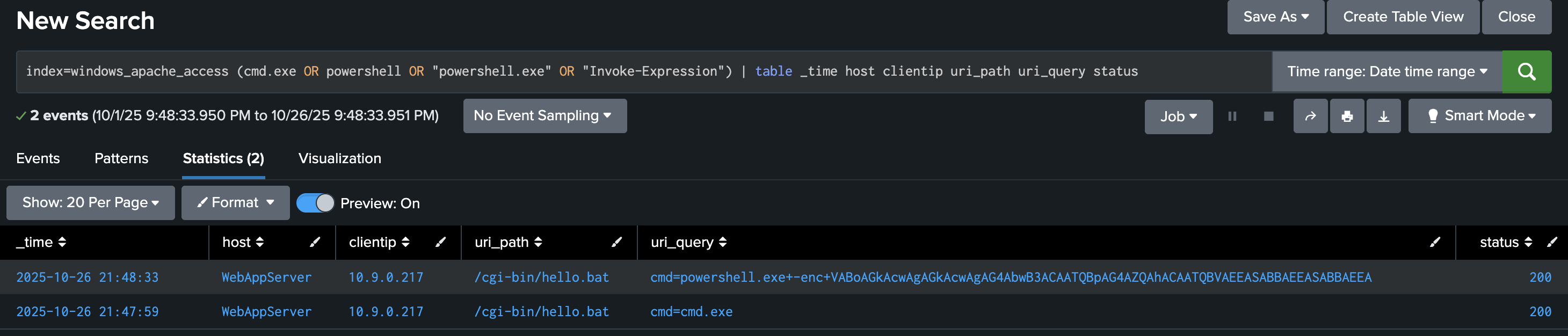Image resolution: width=1568 pixels, height=336 pixels.
Task: Click the green search magnifier button
Action: pyautogui.click(x=1526, y=72)
